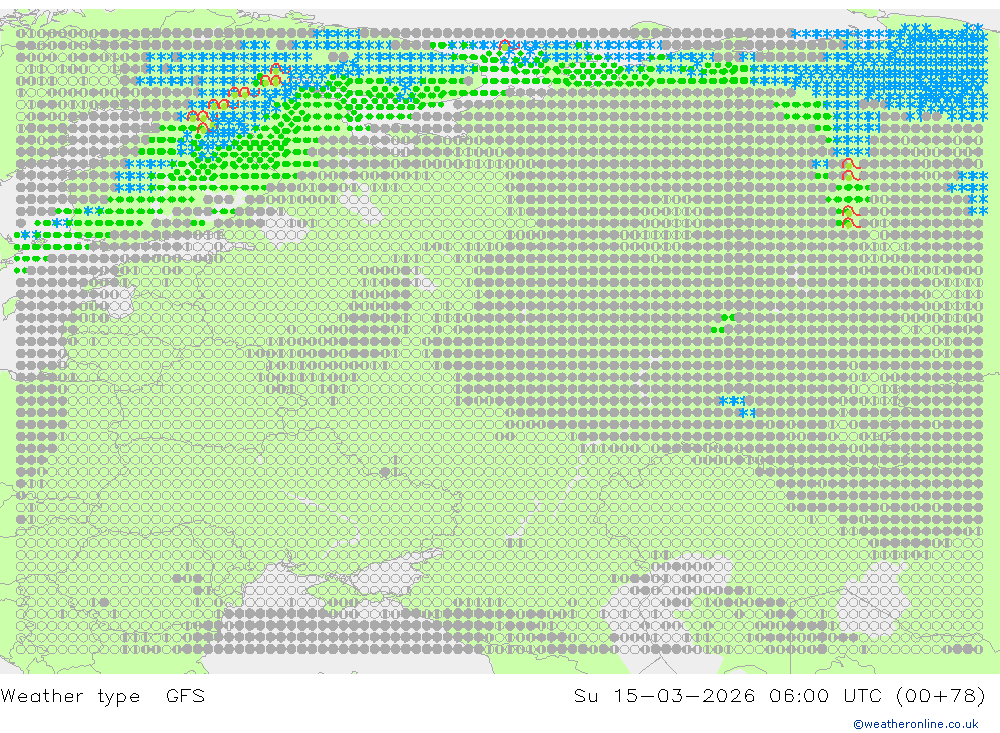
Task: Click the 'Su 15-03-2026 06:00 UTC (00+78)' timestamp
Action: (779, 695)
